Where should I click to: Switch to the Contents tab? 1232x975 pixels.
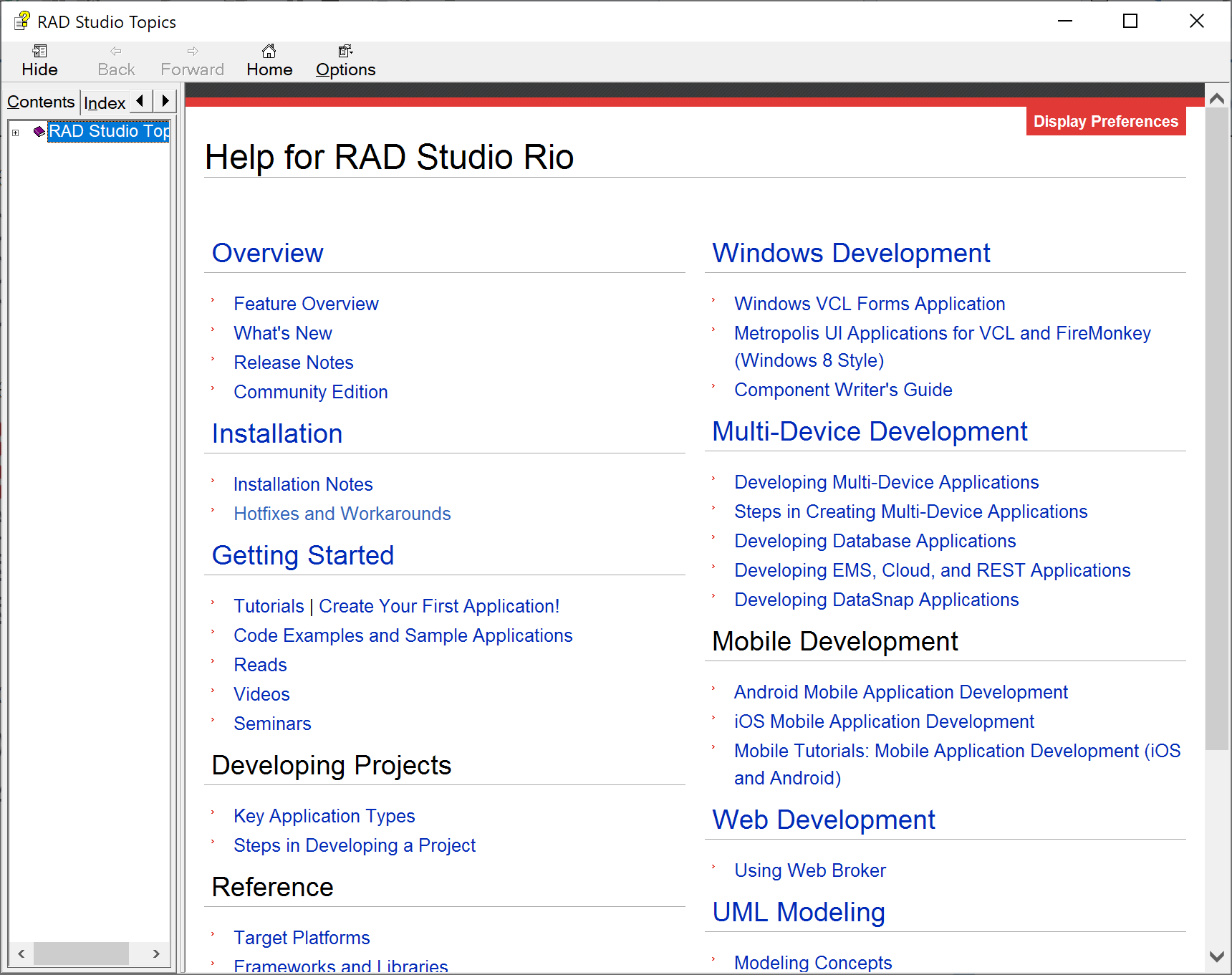coord(41,102)
